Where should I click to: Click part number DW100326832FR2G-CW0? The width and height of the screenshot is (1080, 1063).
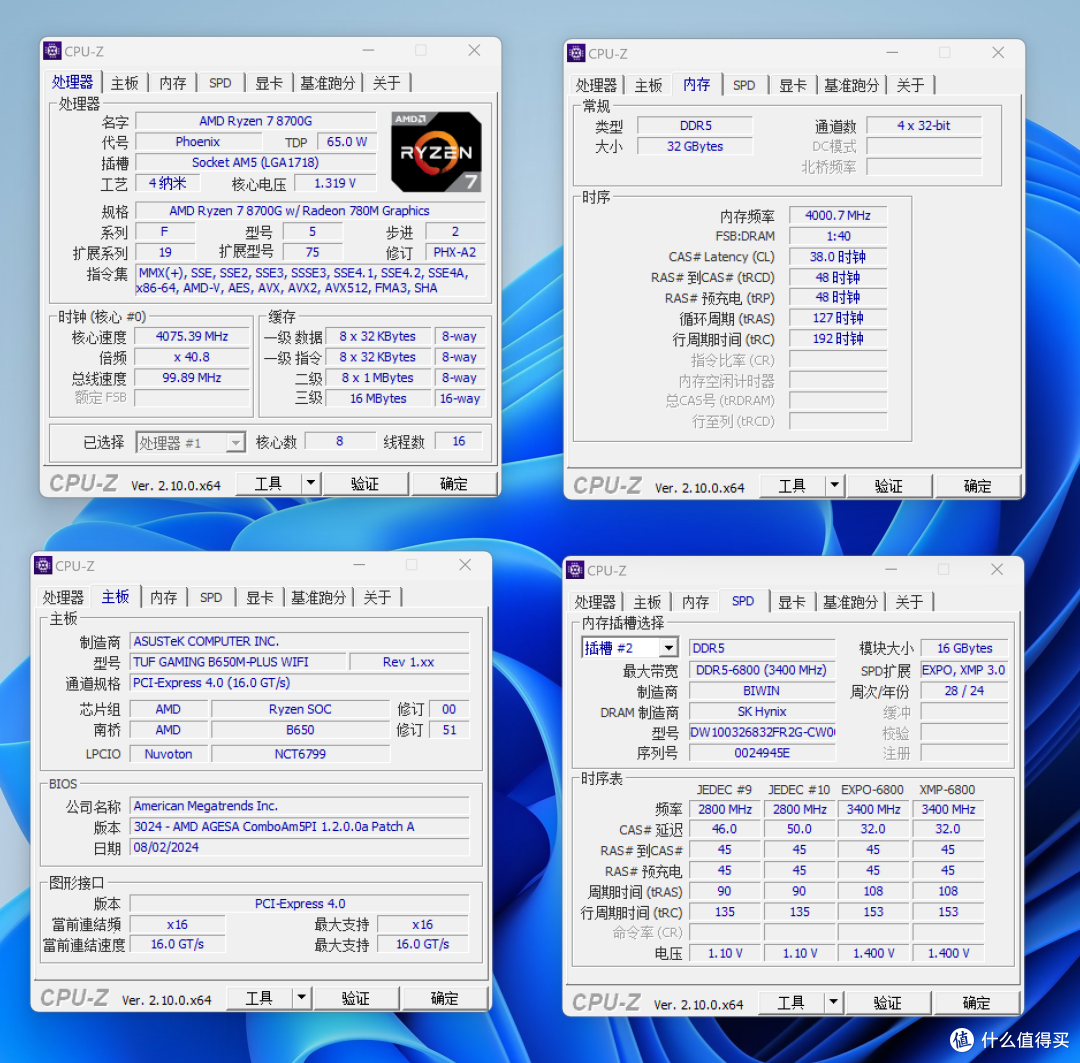(x=762, y=732)
